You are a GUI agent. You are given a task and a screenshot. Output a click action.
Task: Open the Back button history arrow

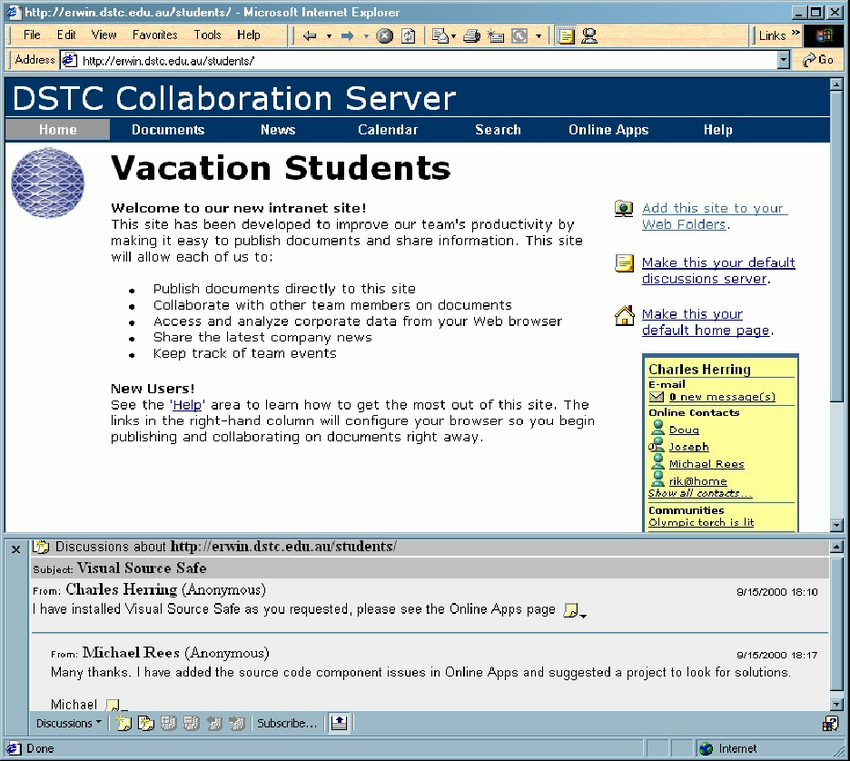coord(328,36)
